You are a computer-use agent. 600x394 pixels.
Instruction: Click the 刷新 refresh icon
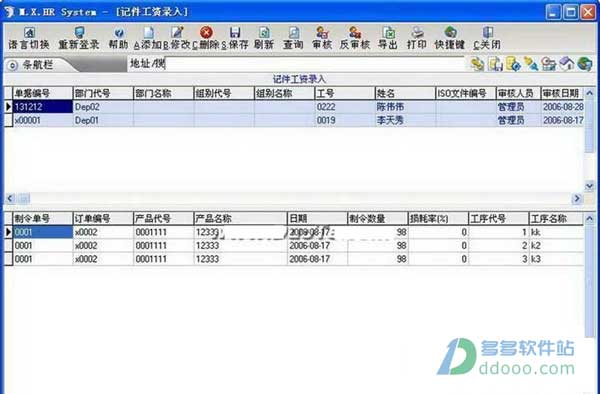pos(264,33)
